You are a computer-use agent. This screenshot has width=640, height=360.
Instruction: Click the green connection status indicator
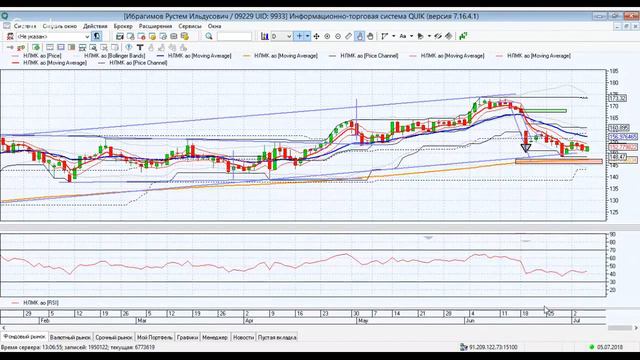[592, 347]
